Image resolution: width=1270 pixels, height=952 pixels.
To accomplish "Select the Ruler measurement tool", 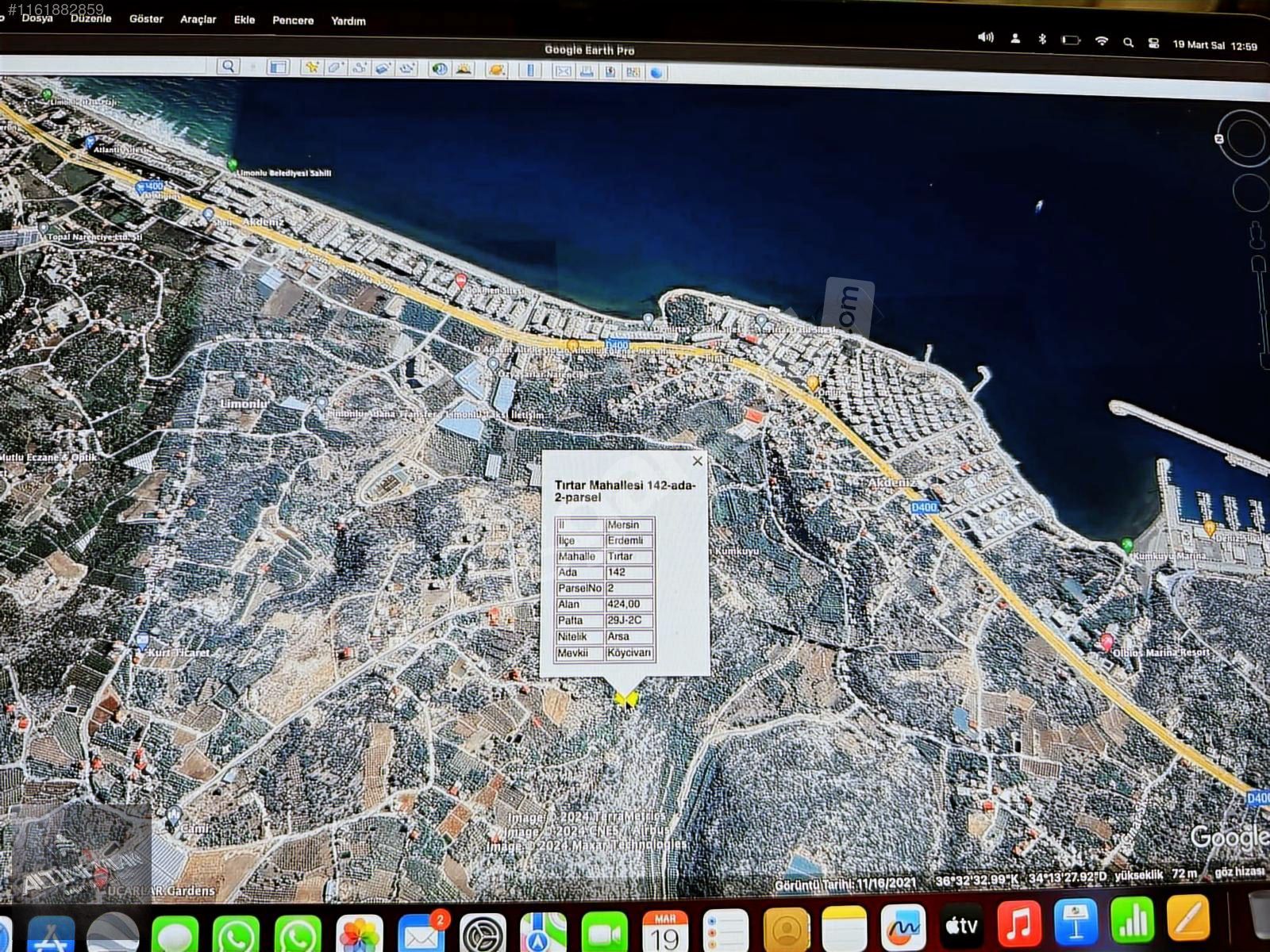I will (529, 71).
